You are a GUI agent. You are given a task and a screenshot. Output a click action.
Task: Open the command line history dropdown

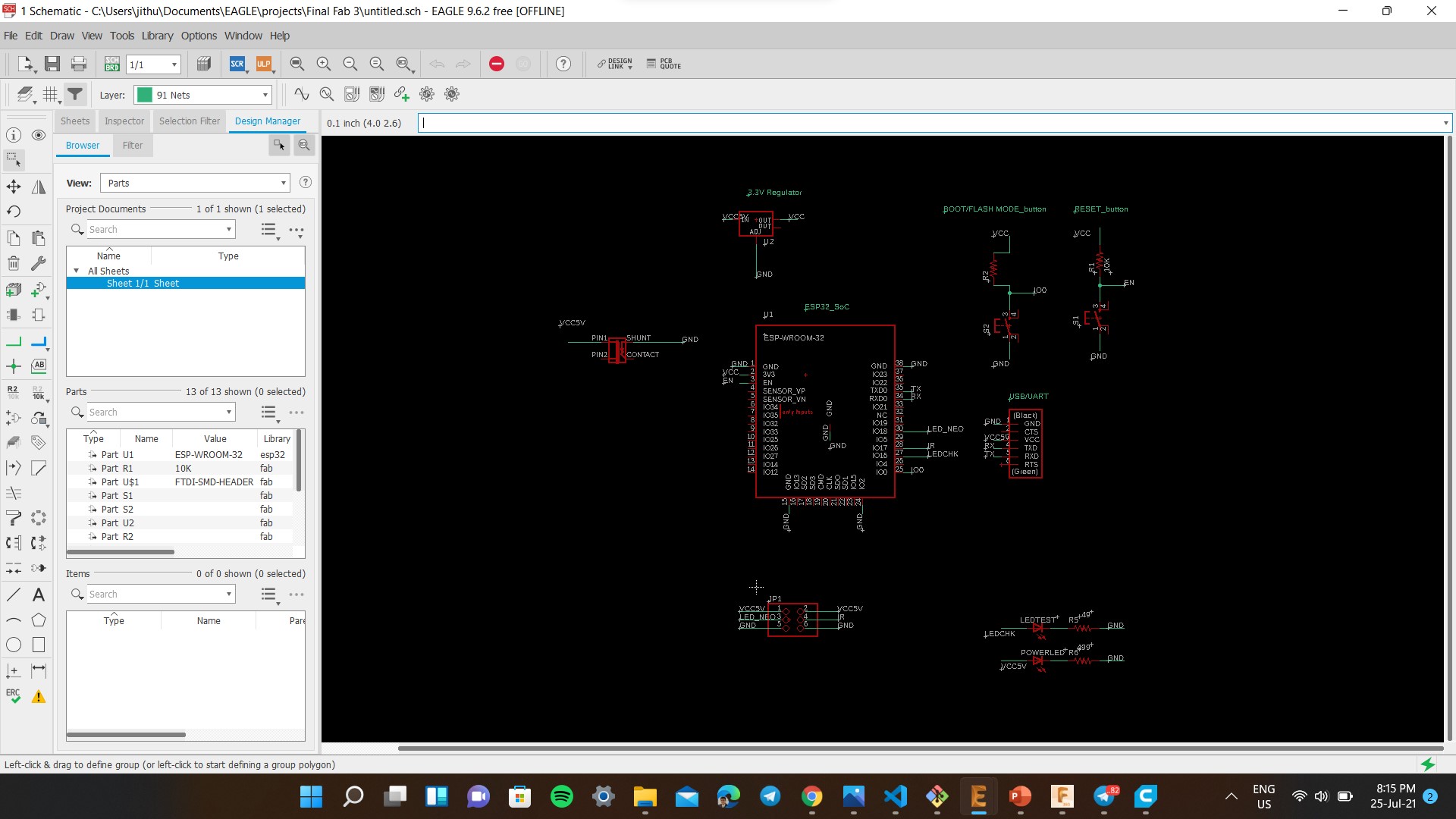[1445, 123]
